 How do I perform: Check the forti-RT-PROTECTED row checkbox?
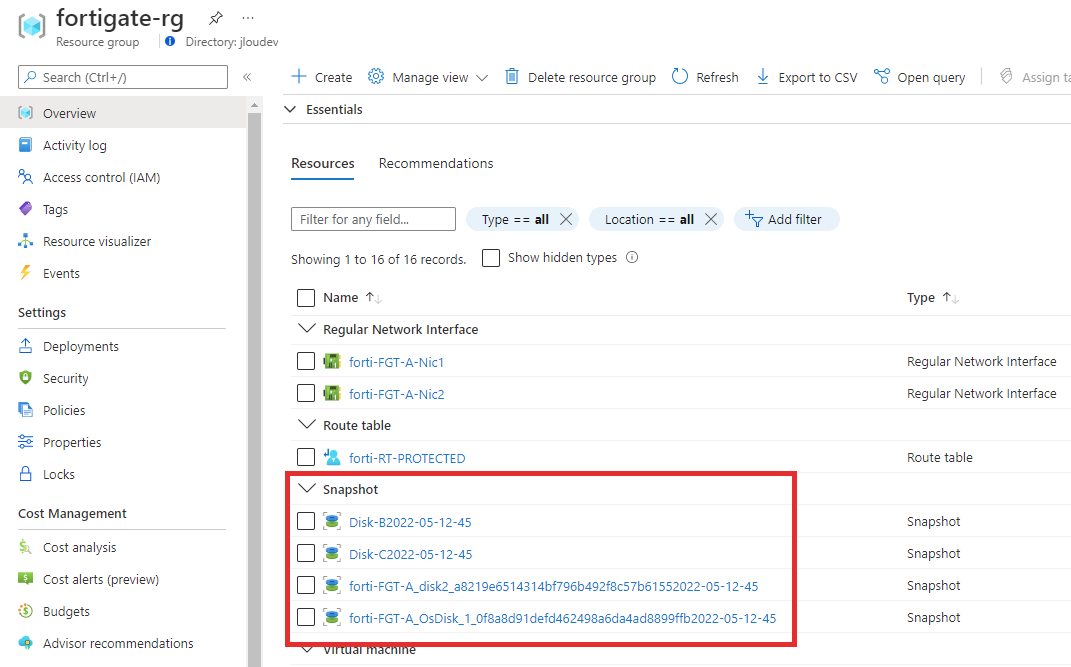coord(306,457)
